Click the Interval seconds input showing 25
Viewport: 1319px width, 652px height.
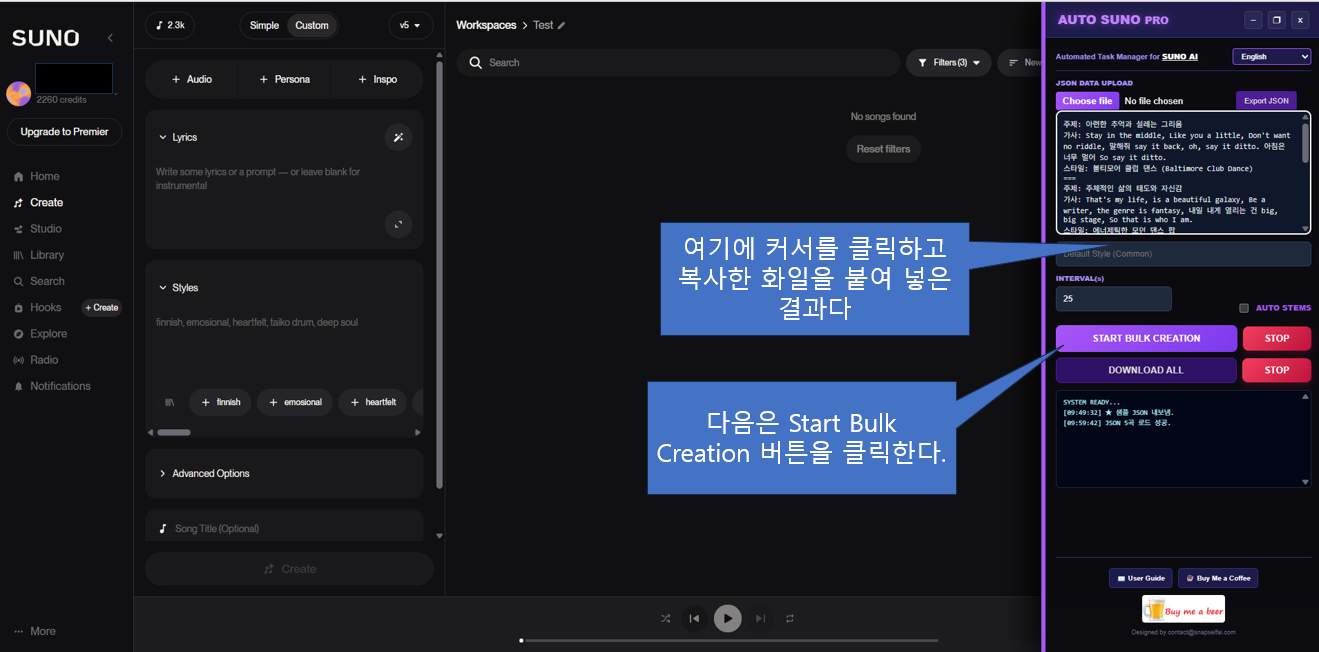(x=1113, y=298)
